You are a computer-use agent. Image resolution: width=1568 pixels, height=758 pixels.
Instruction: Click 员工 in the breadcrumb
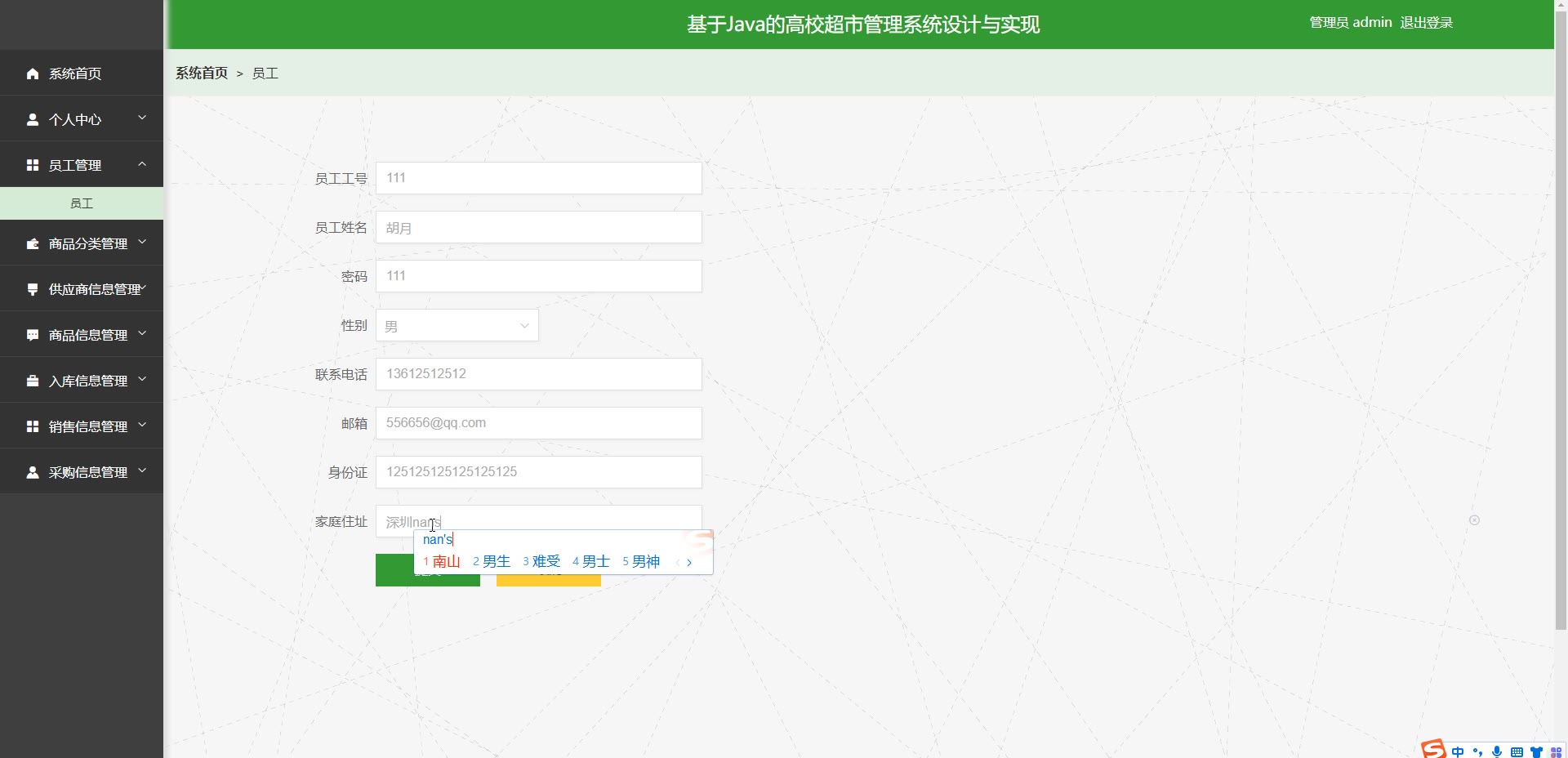click(265, 73)
